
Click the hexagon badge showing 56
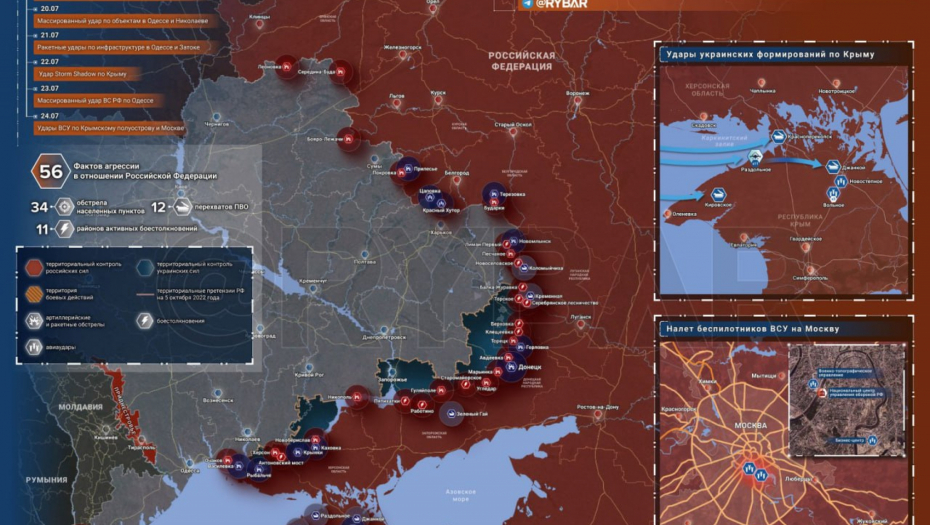(50, 171)
